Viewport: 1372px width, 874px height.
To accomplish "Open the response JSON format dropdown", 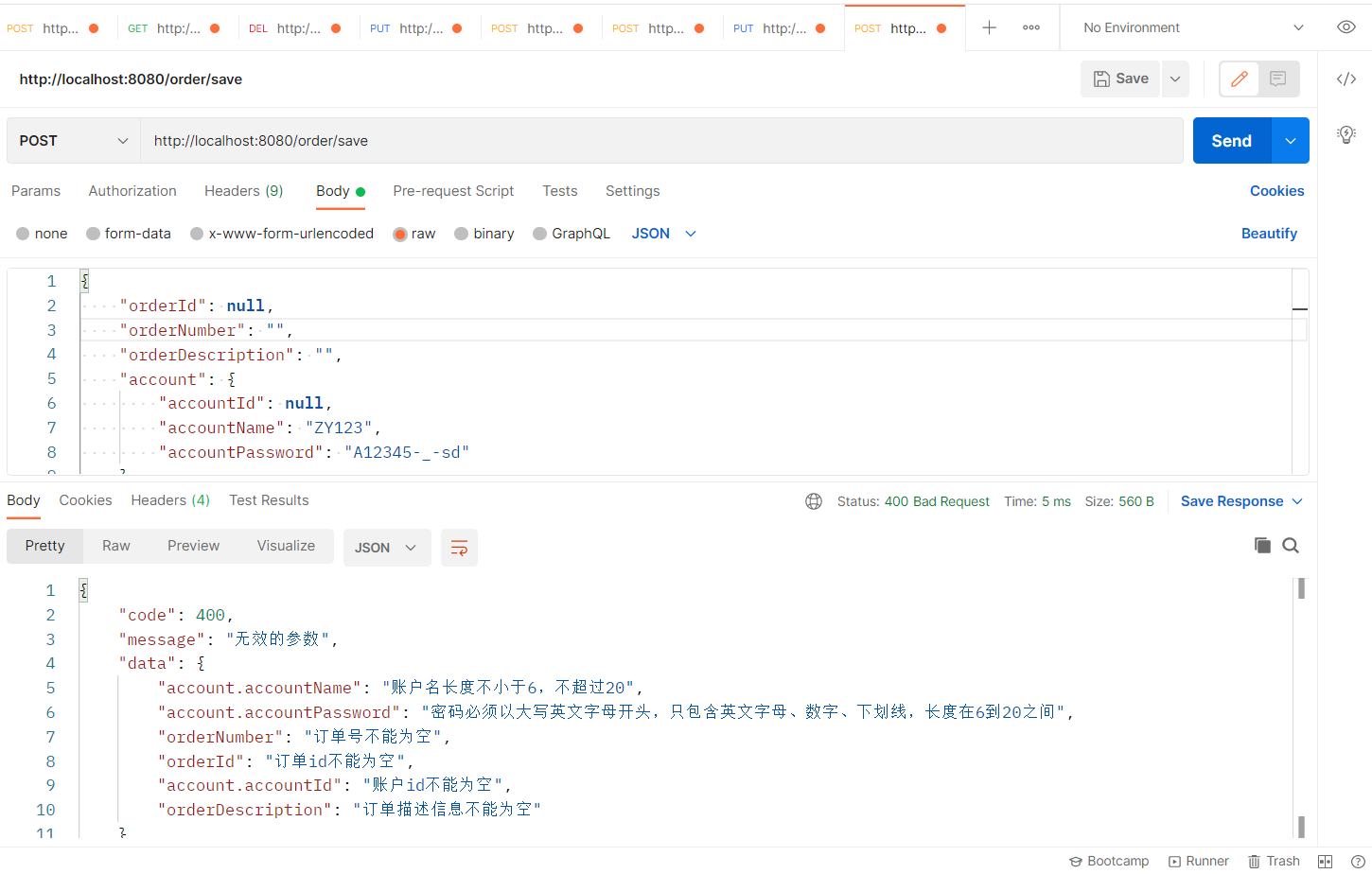I will pyautogui.click(x=387, y=548).
